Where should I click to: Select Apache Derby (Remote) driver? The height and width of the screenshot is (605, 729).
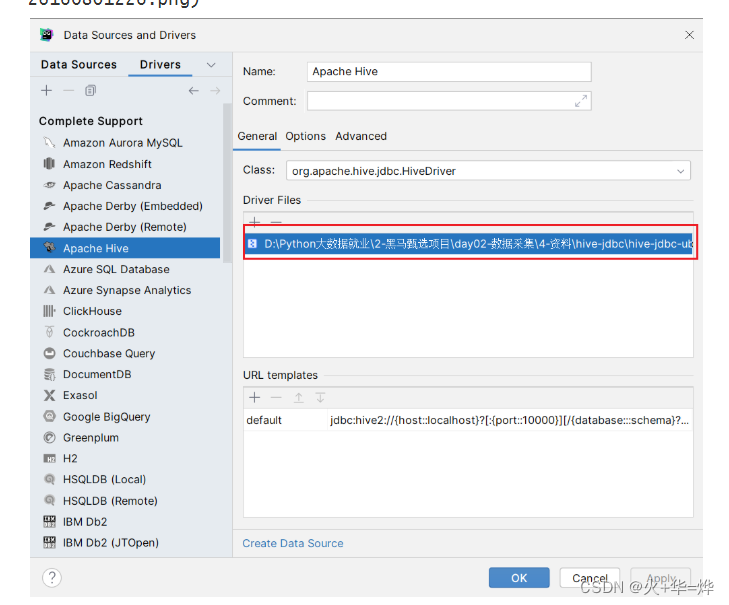(x=125, y=227)
